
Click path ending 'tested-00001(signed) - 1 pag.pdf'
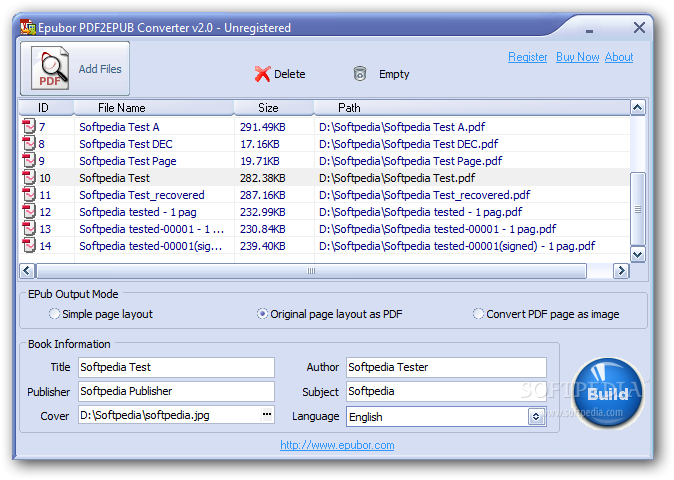(x=457, y=246)
